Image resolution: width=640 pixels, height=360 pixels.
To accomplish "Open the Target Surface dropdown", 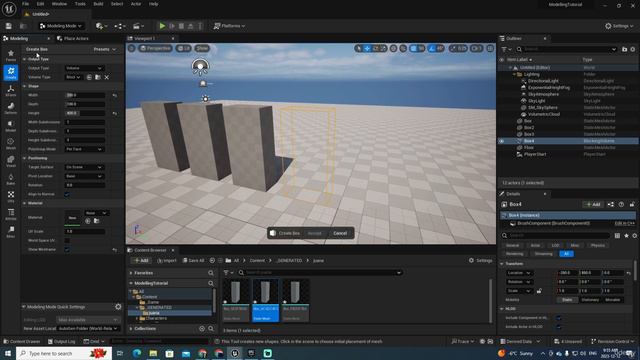I will tap(84, 167).
